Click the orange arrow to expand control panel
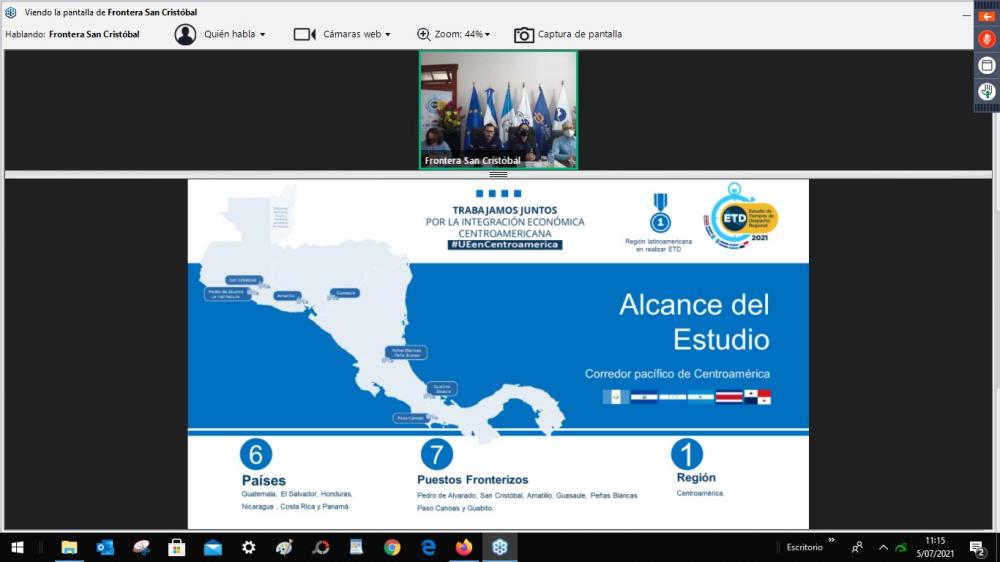1000x562 pixels. (x=986, y=16)
